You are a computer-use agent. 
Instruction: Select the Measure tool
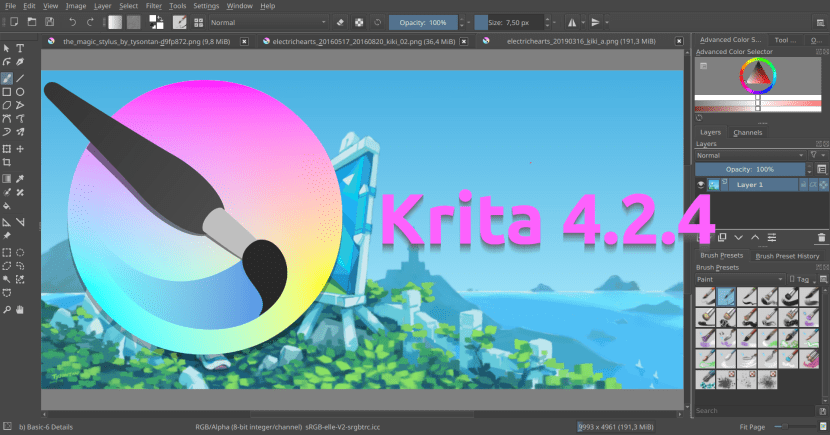pos(20,222)
